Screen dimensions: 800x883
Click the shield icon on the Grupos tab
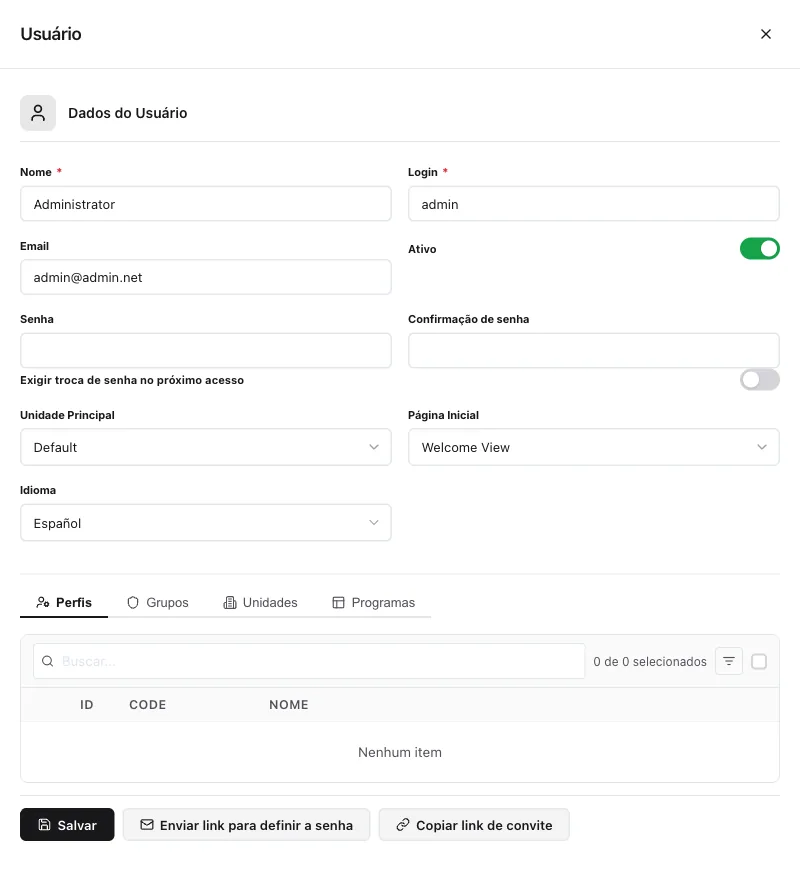133,603
